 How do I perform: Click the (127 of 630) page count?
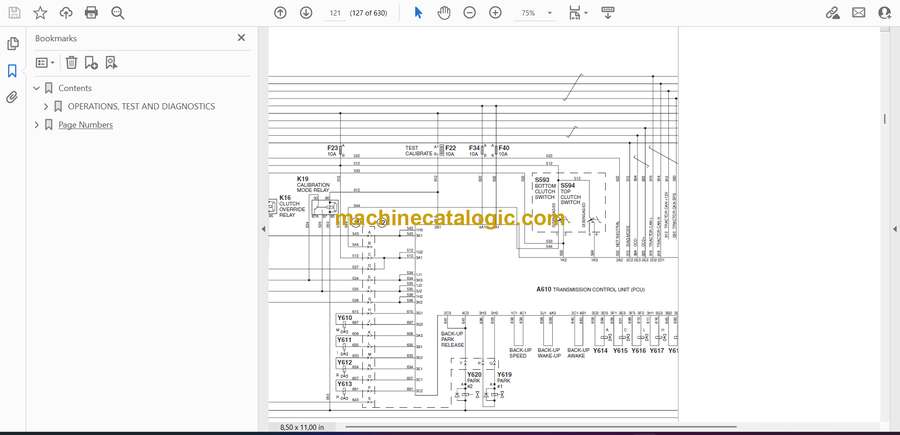click(x=368, y=13)
